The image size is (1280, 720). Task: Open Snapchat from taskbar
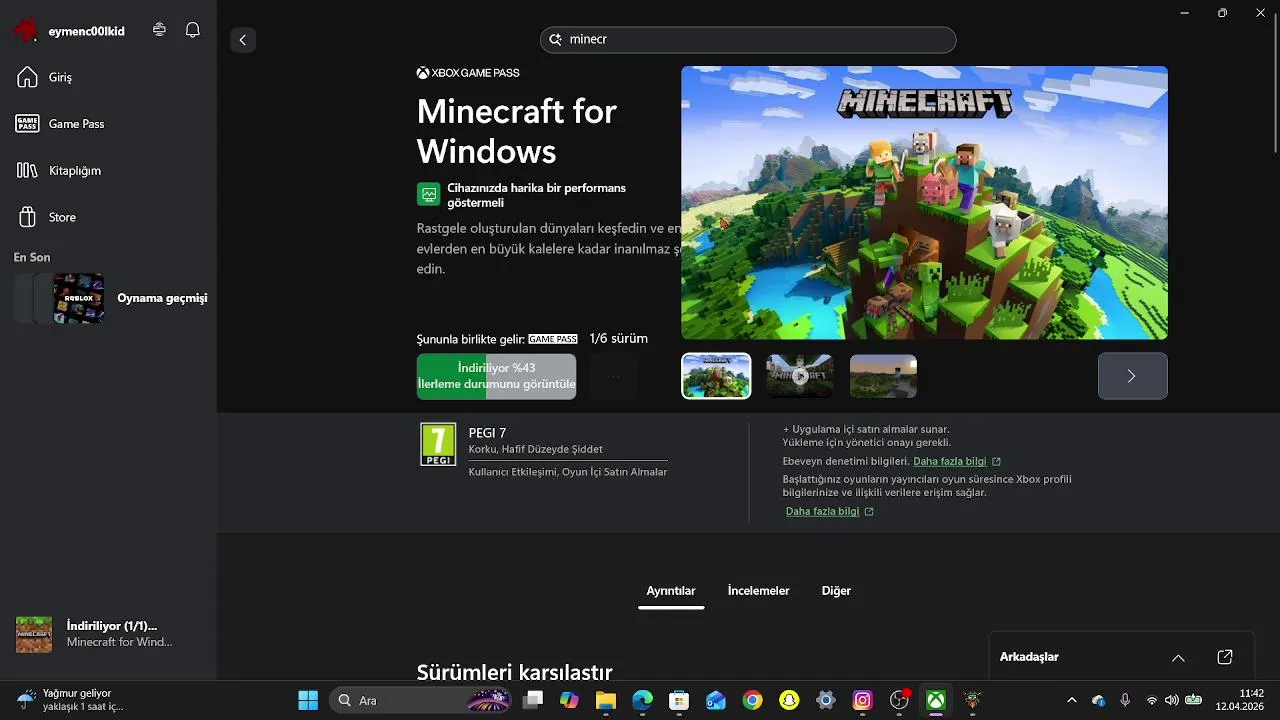(x=789, y=700)
